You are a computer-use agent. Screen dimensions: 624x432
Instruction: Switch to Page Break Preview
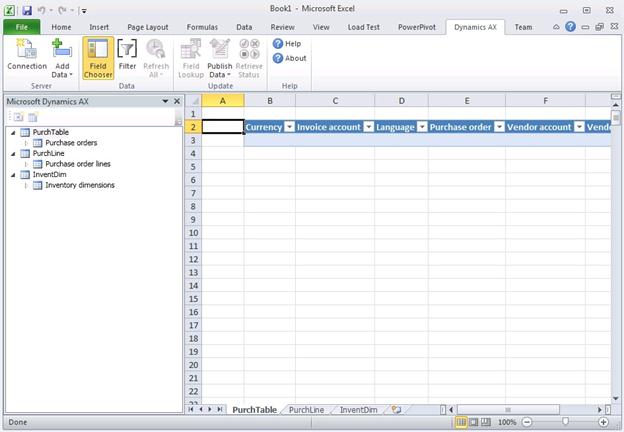coord(486,422)
